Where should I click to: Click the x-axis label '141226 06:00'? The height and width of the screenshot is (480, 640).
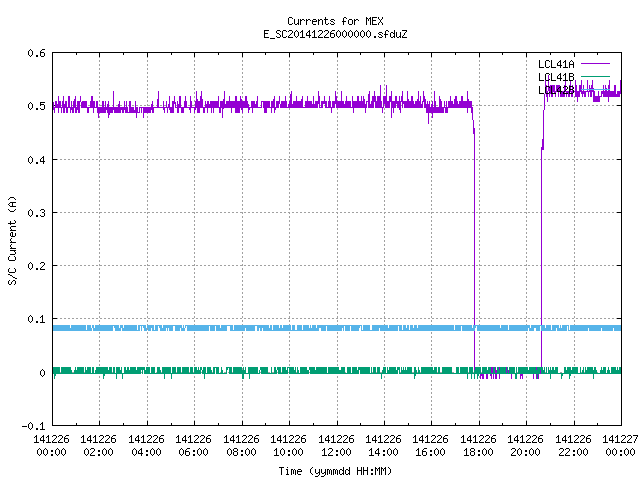tap(193, 445)
